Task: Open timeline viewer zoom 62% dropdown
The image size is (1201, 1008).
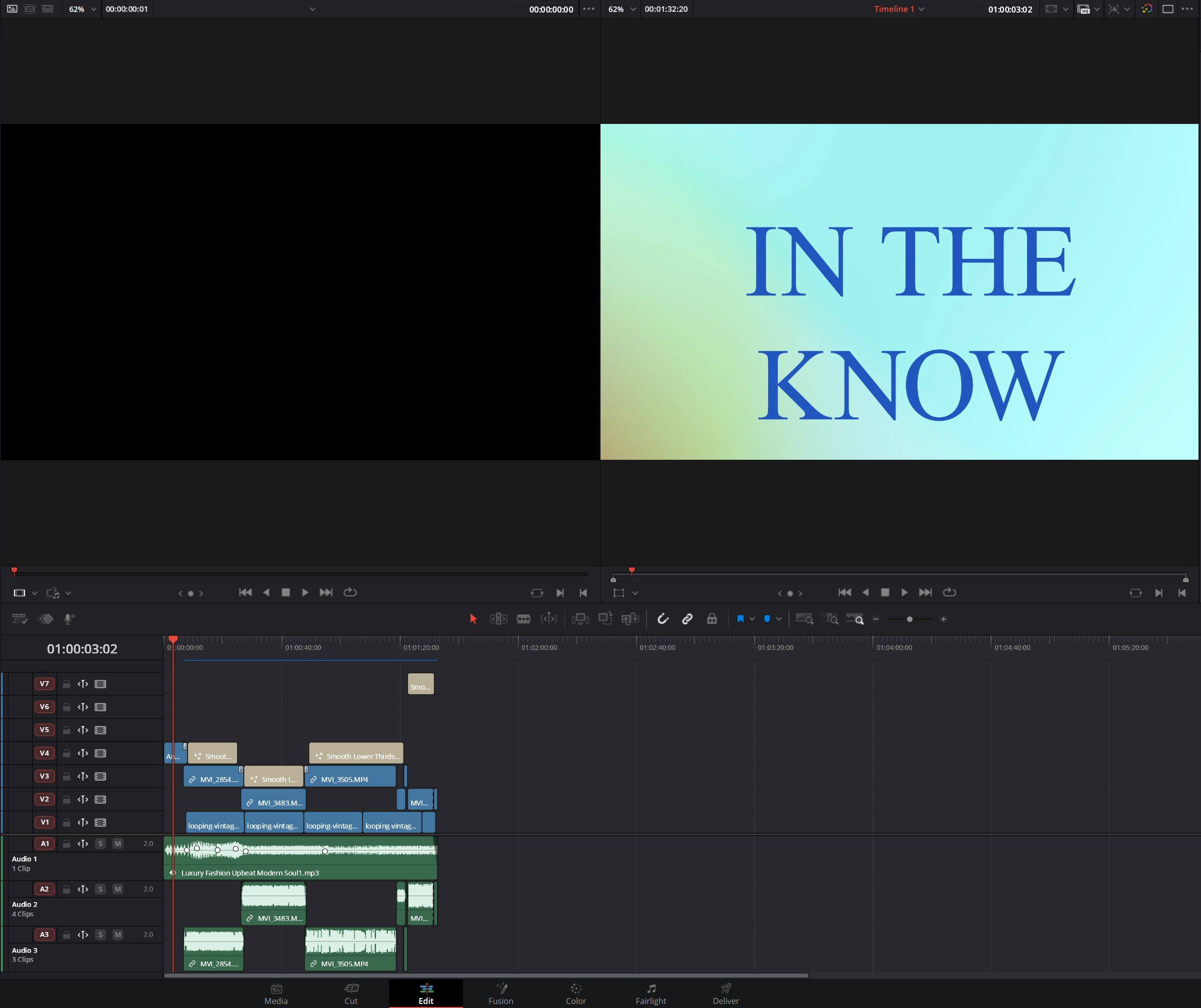Action: [621, 9]
